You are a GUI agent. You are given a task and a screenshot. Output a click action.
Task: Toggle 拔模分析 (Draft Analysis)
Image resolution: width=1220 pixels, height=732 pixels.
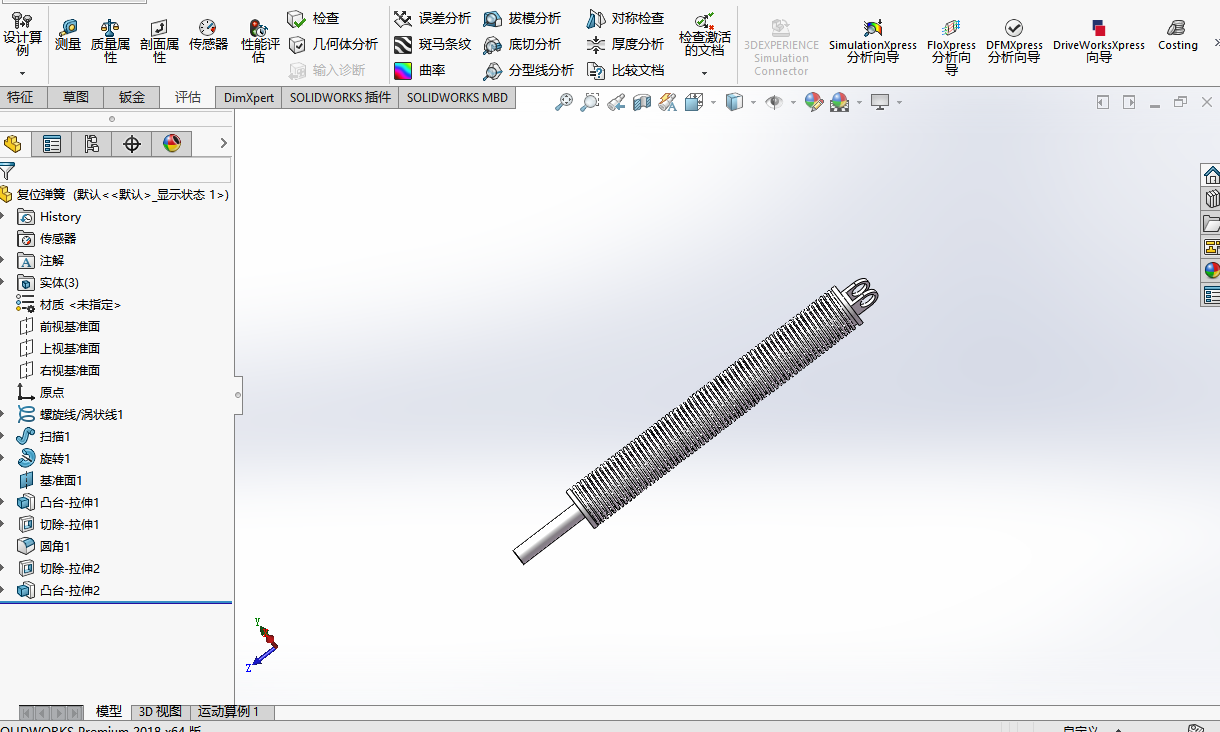522,18
